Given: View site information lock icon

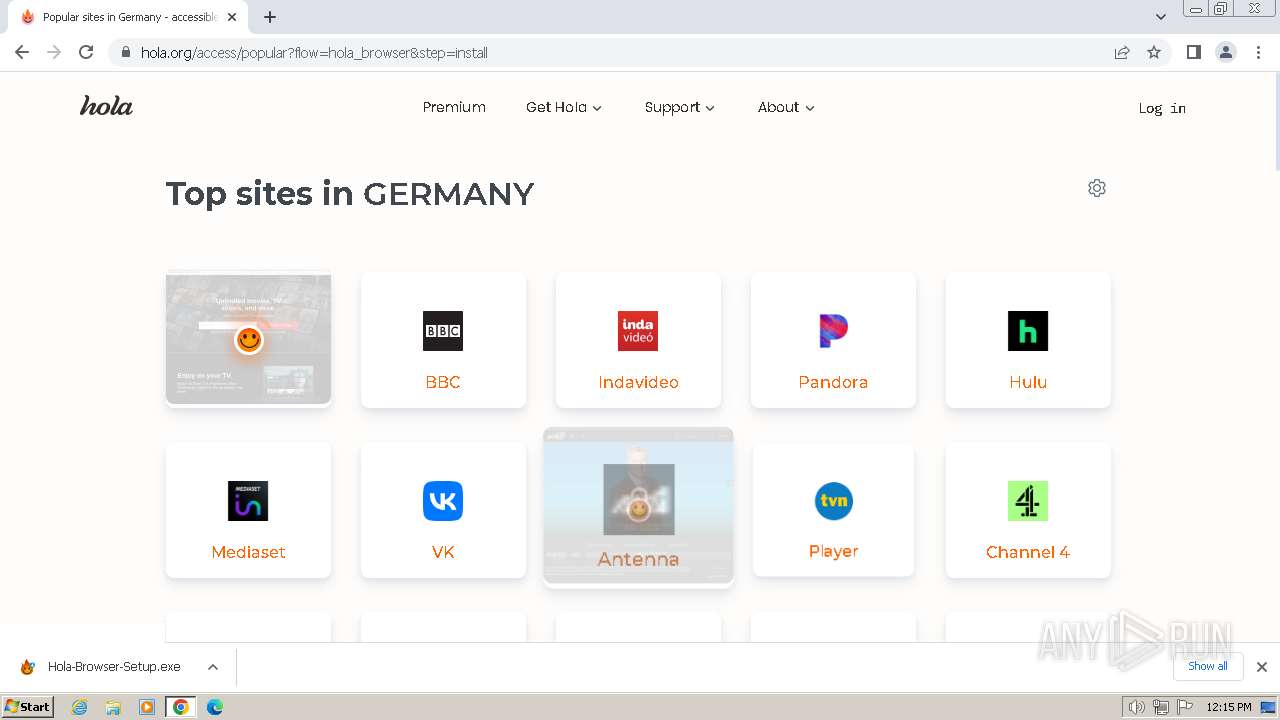Looking at the screenshot, I should point(125,52).
